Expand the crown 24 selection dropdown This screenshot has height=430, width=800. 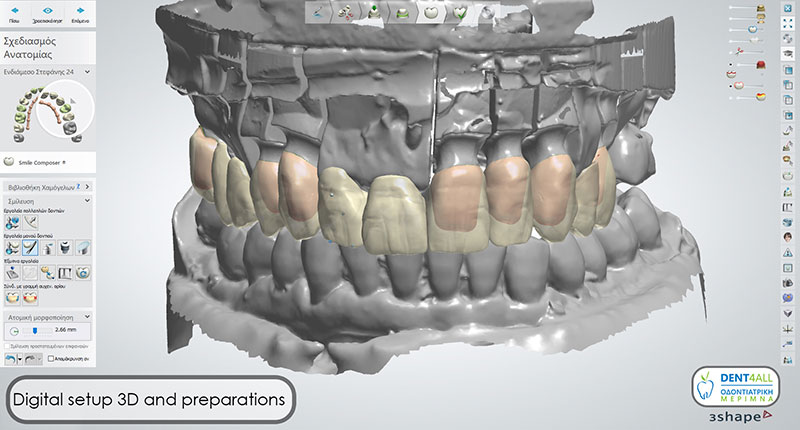(x=87, y=72)
